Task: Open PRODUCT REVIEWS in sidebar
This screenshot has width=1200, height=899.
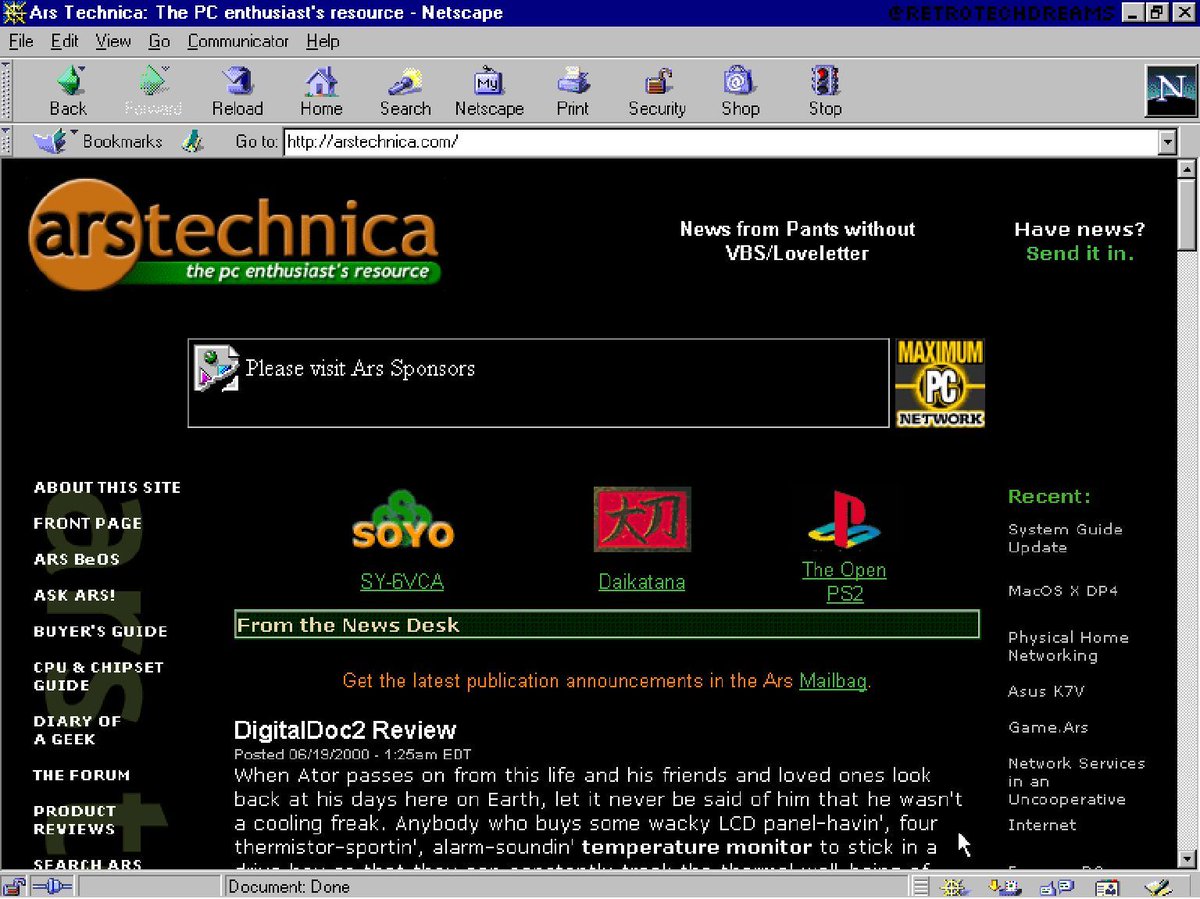Action: click(x=75, y=820)
